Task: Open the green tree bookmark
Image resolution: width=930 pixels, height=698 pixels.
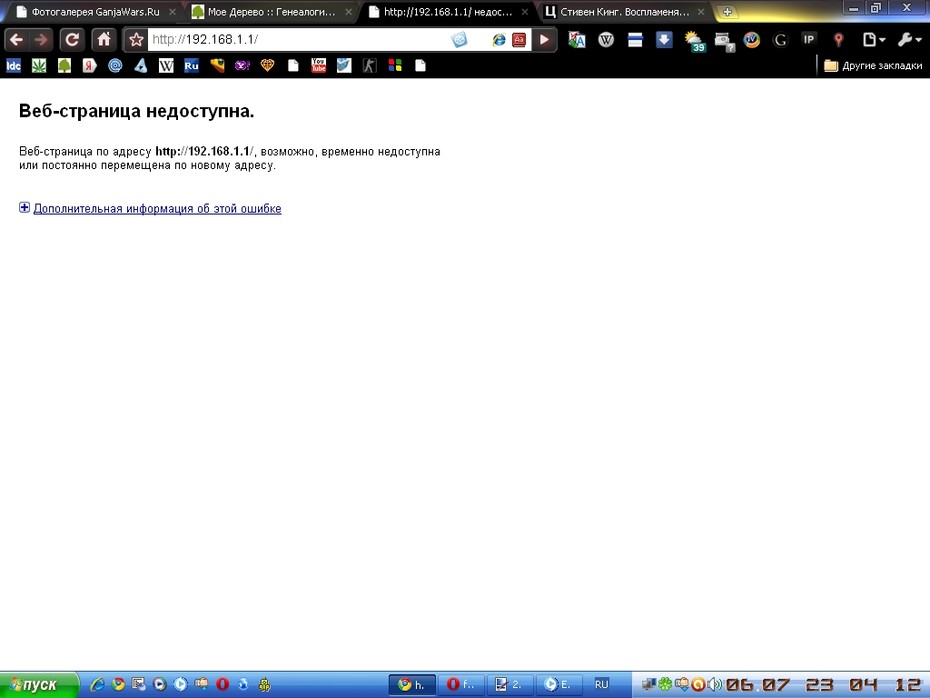Action: point(64,66)
